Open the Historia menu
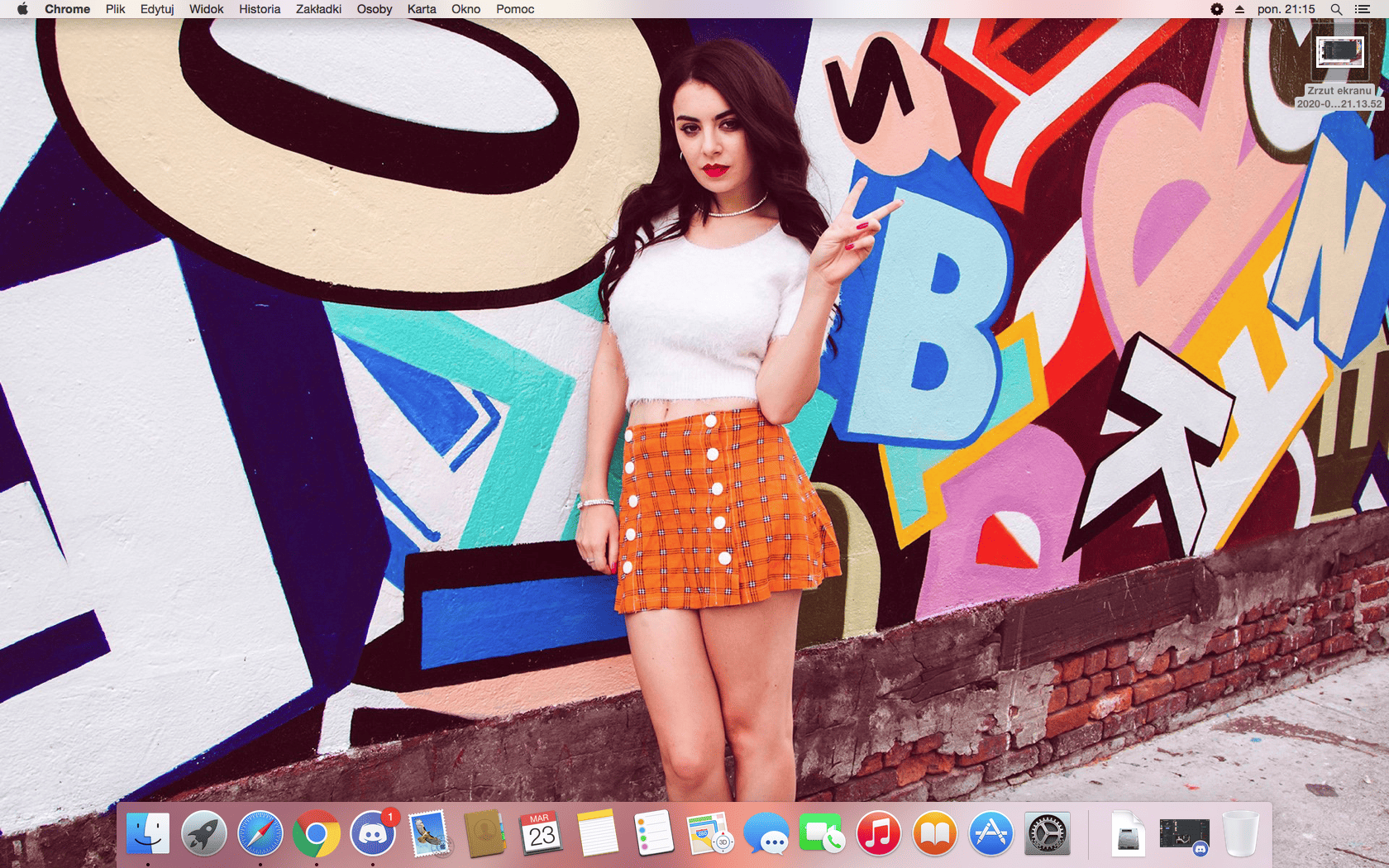This screenshot has width=1389, height=868. (260, 9)
